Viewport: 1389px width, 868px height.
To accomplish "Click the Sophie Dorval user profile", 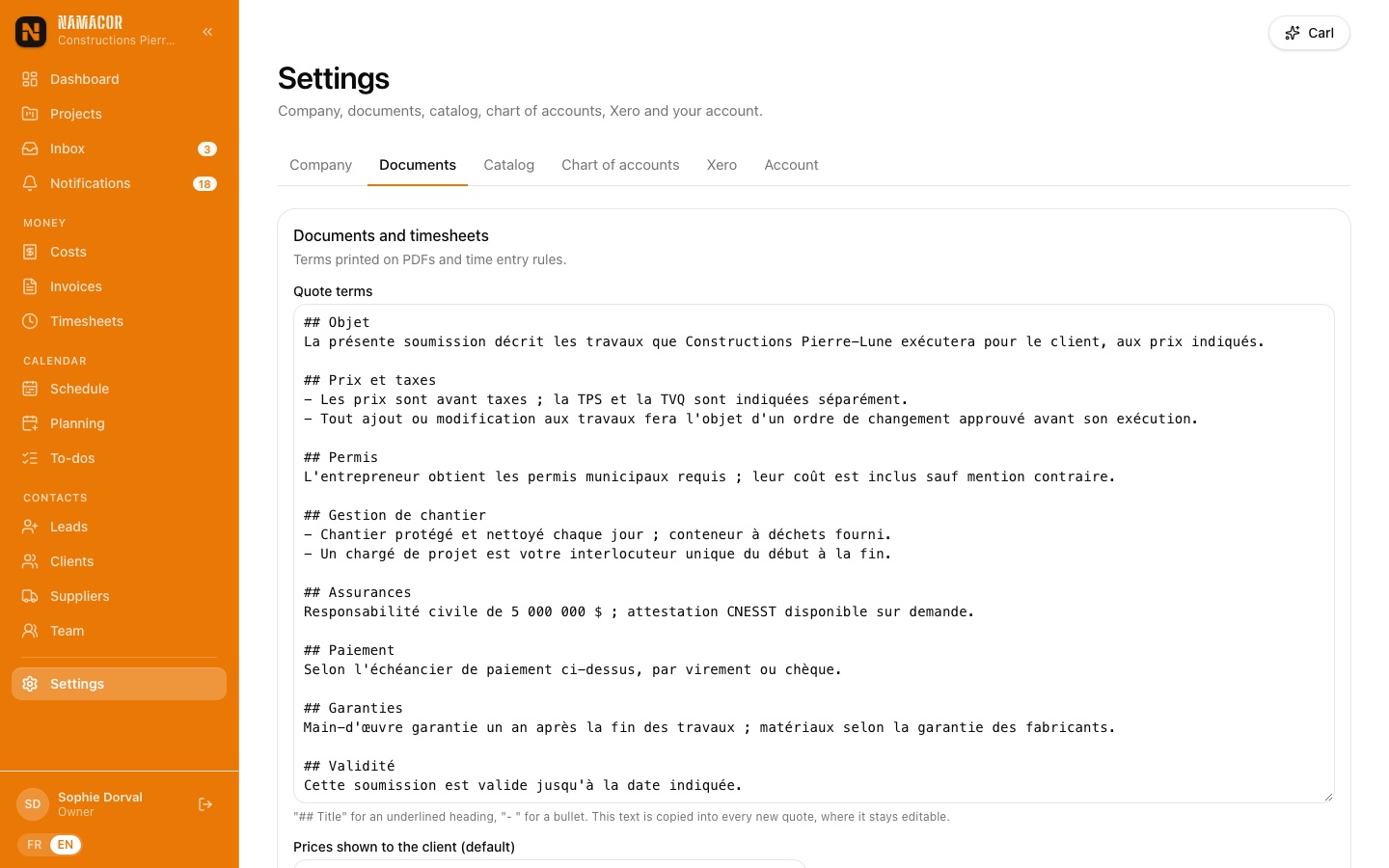I will 100,804.
